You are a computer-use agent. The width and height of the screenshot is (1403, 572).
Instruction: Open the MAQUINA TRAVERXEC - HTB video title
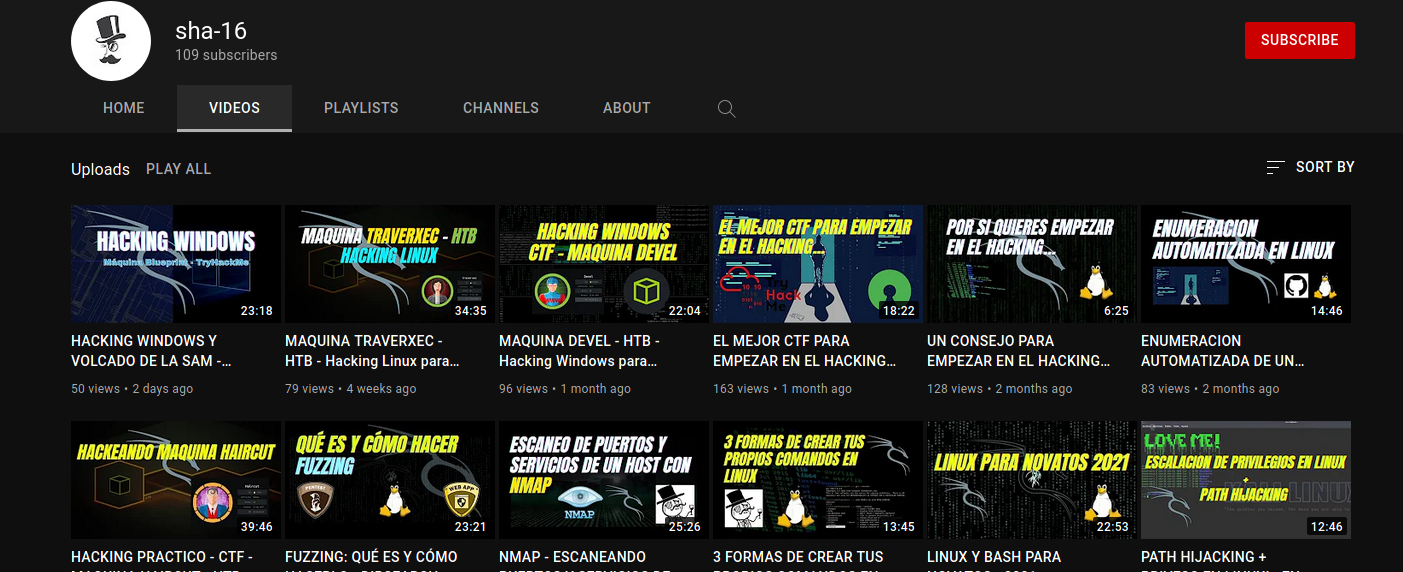(372, 351)
